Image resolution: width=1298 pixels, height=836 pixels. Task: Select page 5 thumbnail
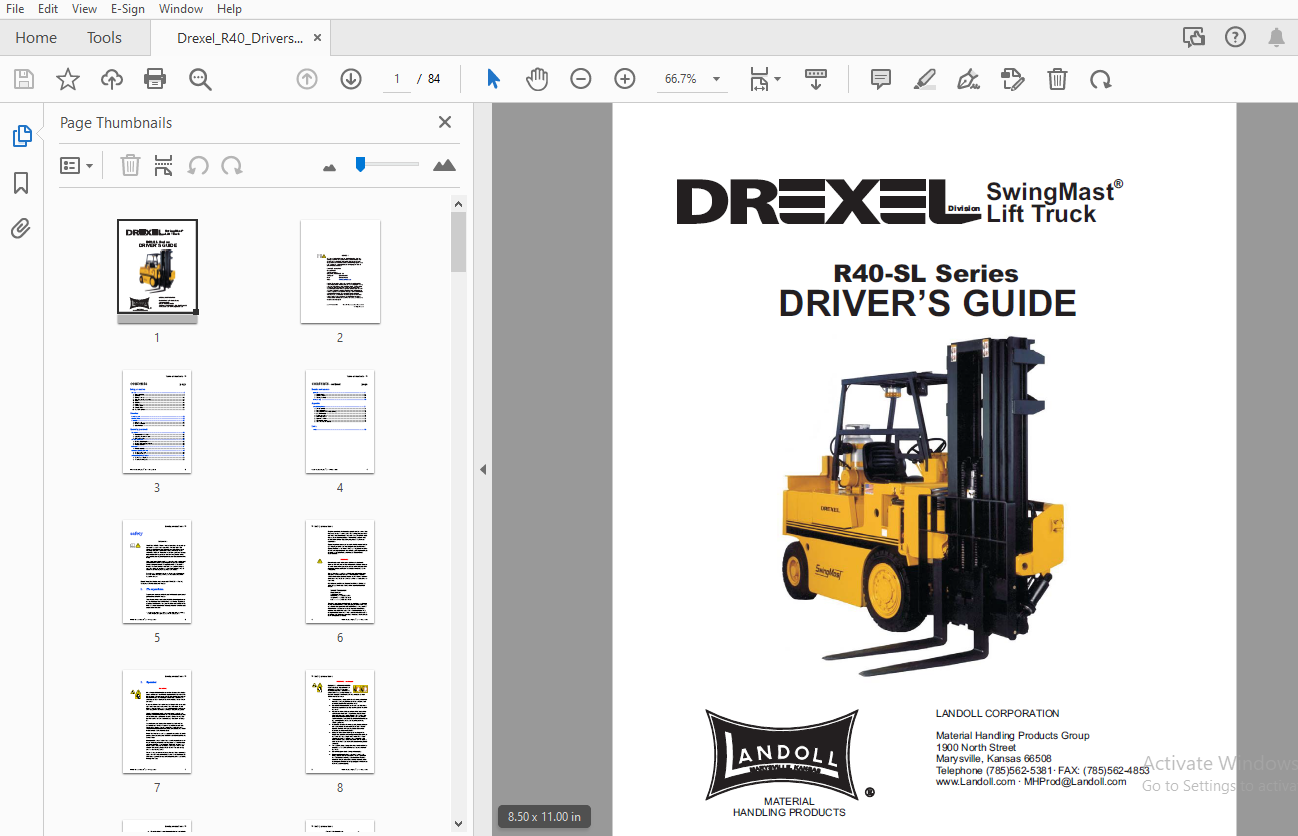(x=157, y=571)
